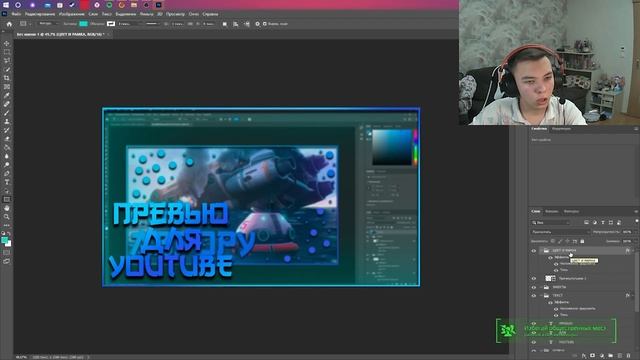Open the layer filter type dropdown
The image size is (640, 360).
(x=551, y=222)
